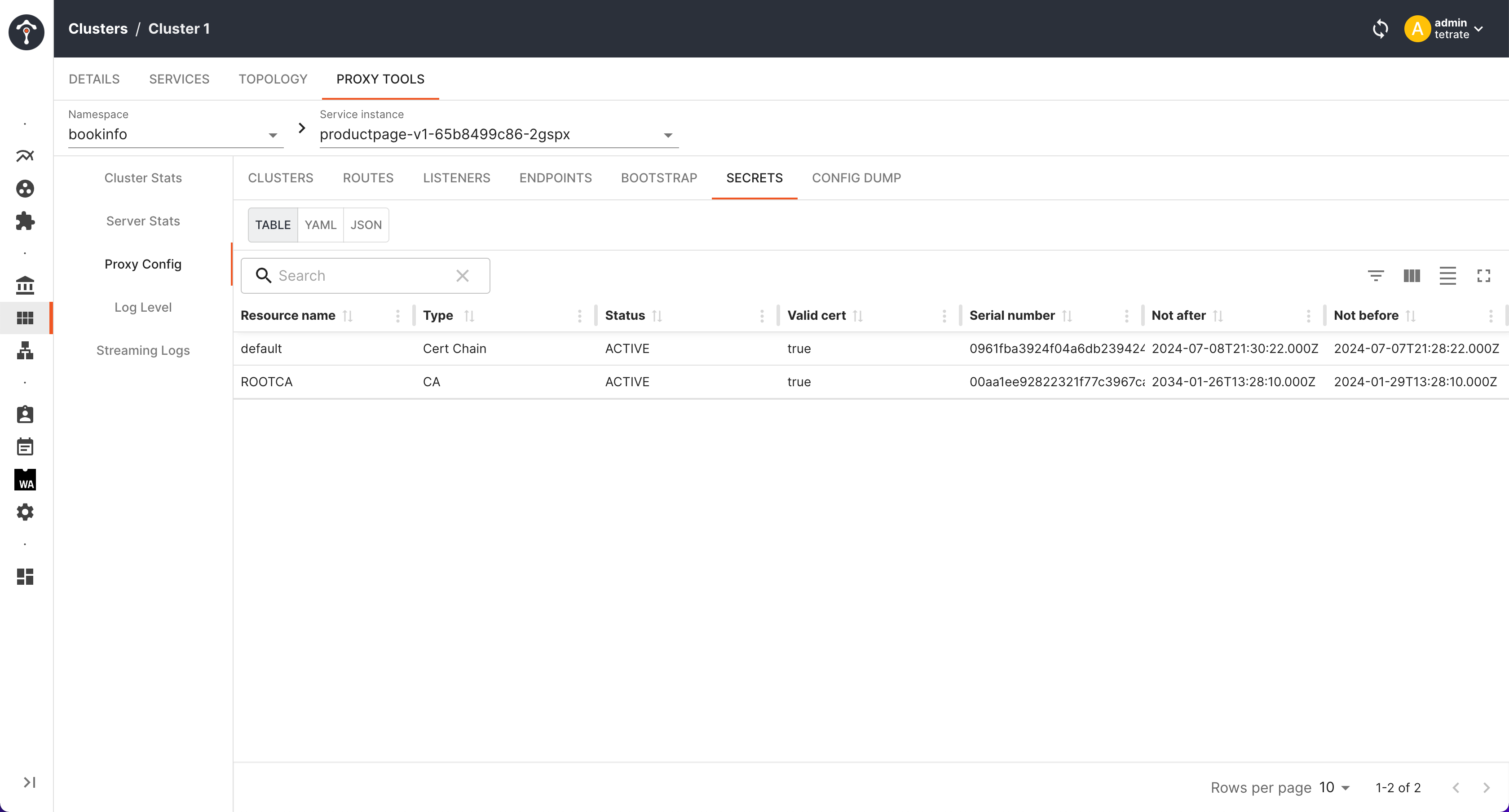The height and width of the screenshot is (812, 1509).
Task: Click the admin avatar icon
Action: tap(1418, 29)
